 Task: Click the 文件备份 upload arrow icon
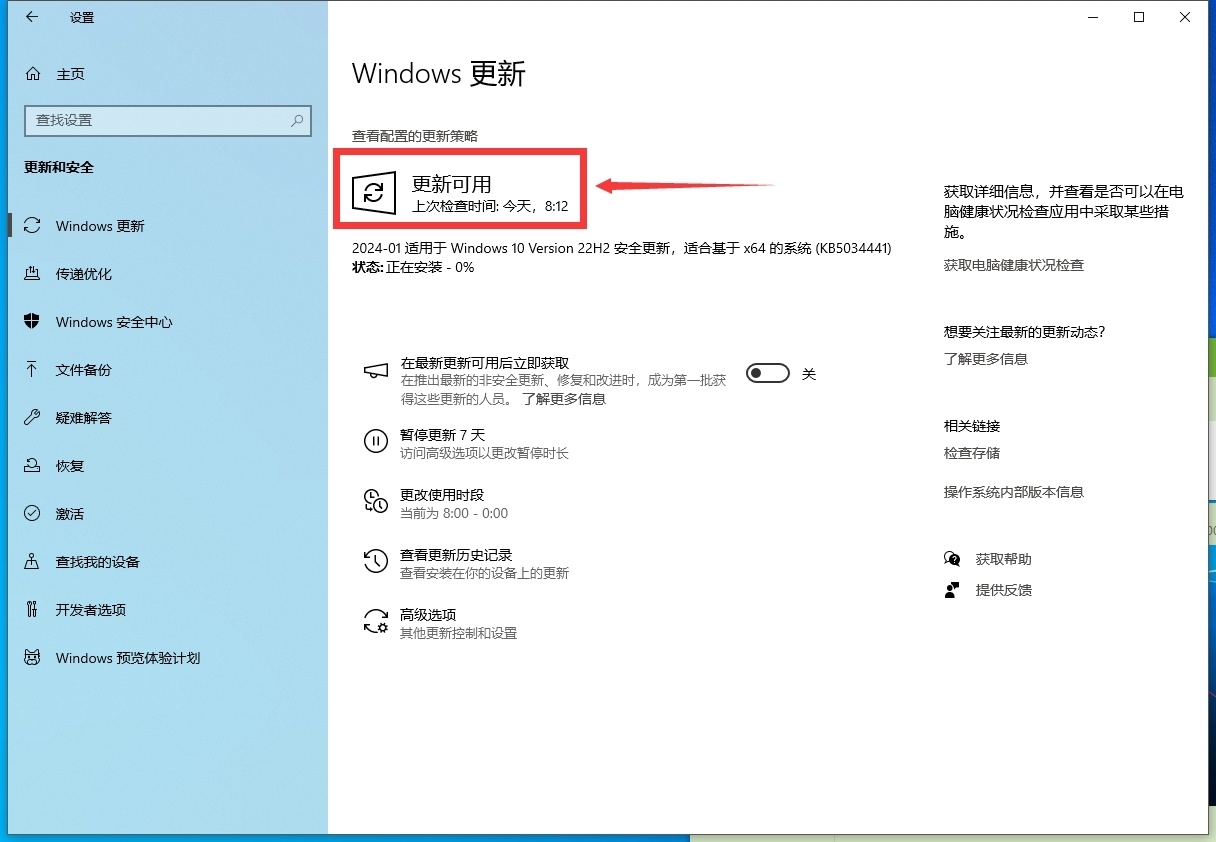pos(32,370)
